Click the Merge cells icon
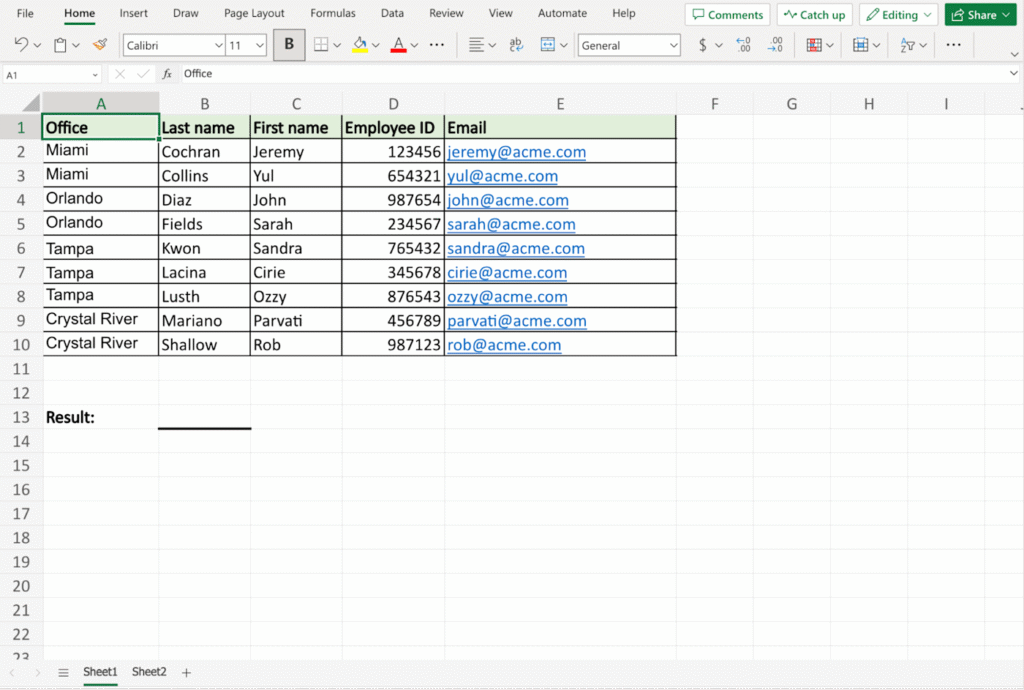Image resolution: width=1024 pixels, height=690 pixels. (548, 44)
